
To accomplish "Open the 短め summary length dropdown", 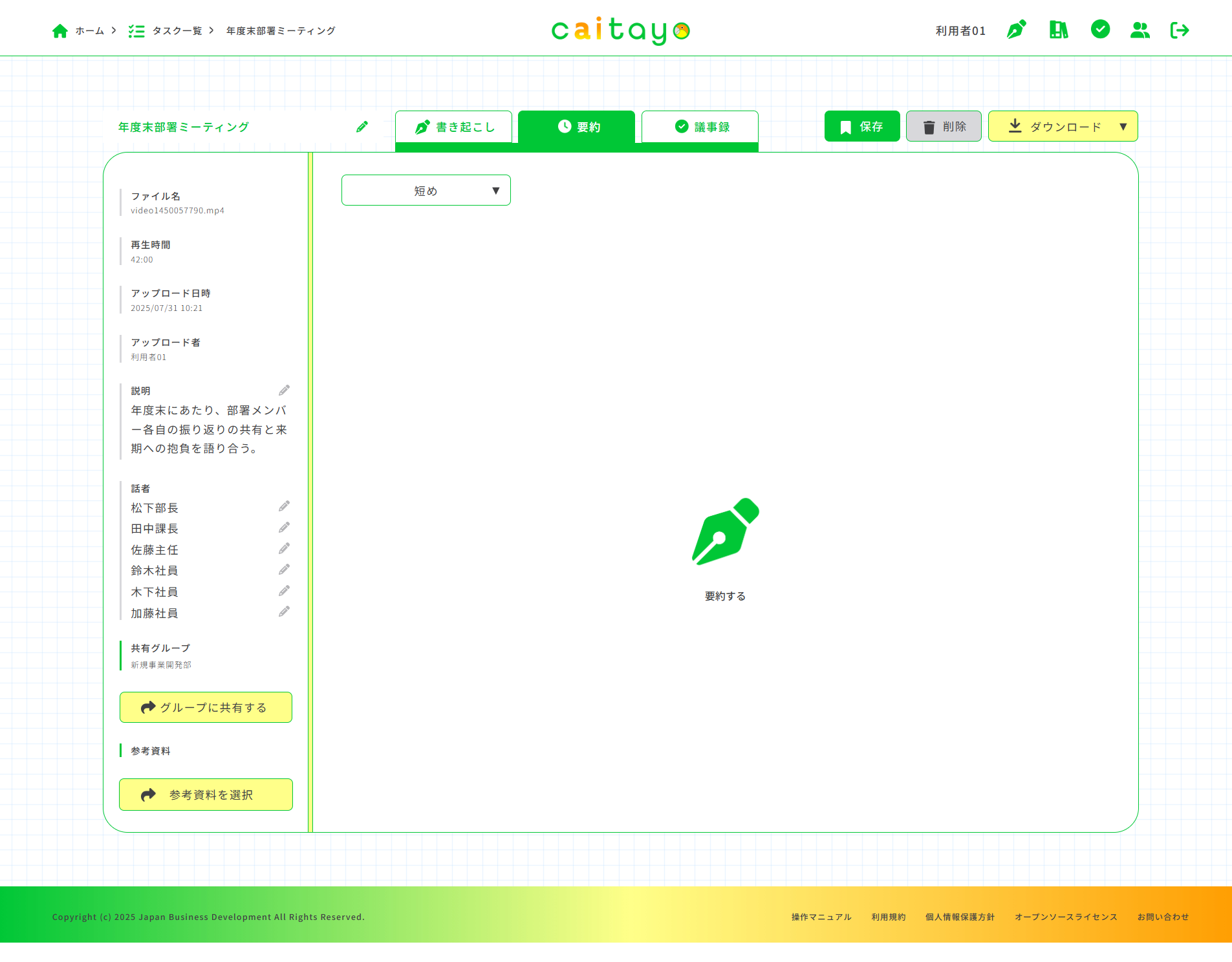I will [426, 191].
